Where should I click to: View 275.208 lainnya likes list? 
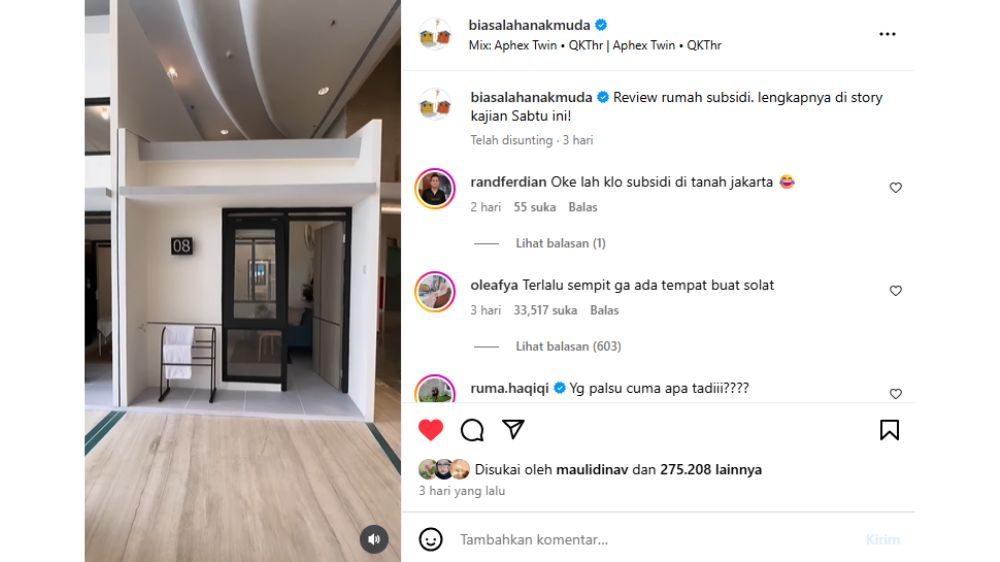[x=710, y=470]
